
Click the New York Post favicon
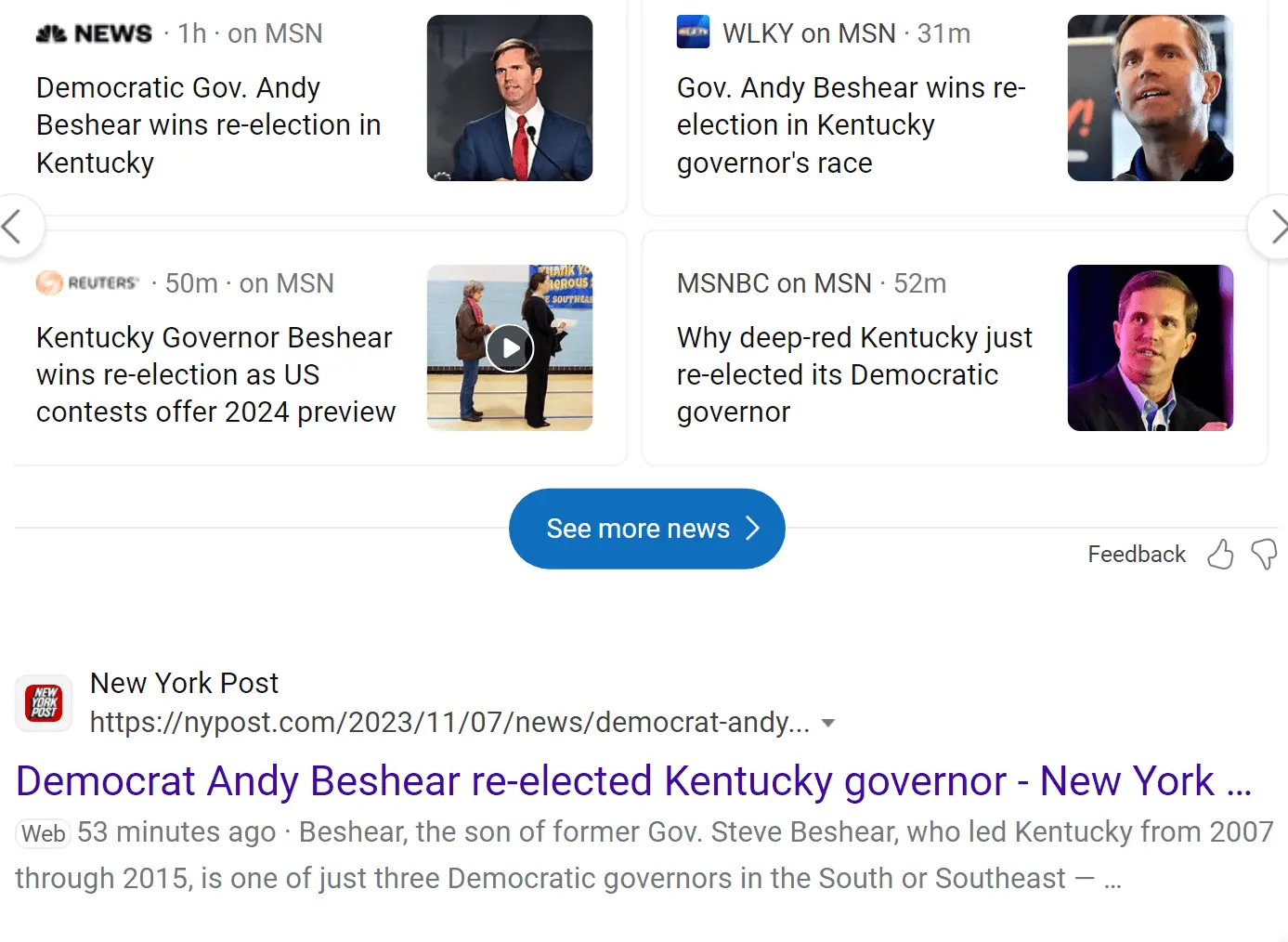coord(44,703)
